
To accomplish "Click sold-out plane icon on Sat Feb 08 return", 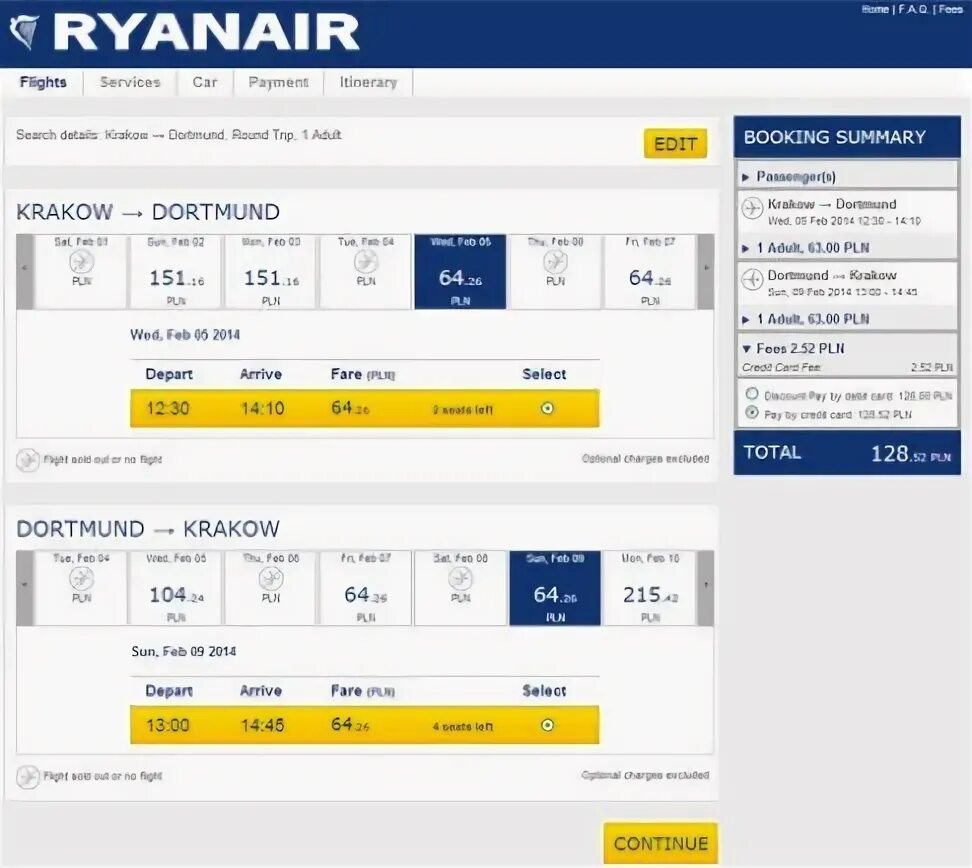I will (x=461, y=578).
